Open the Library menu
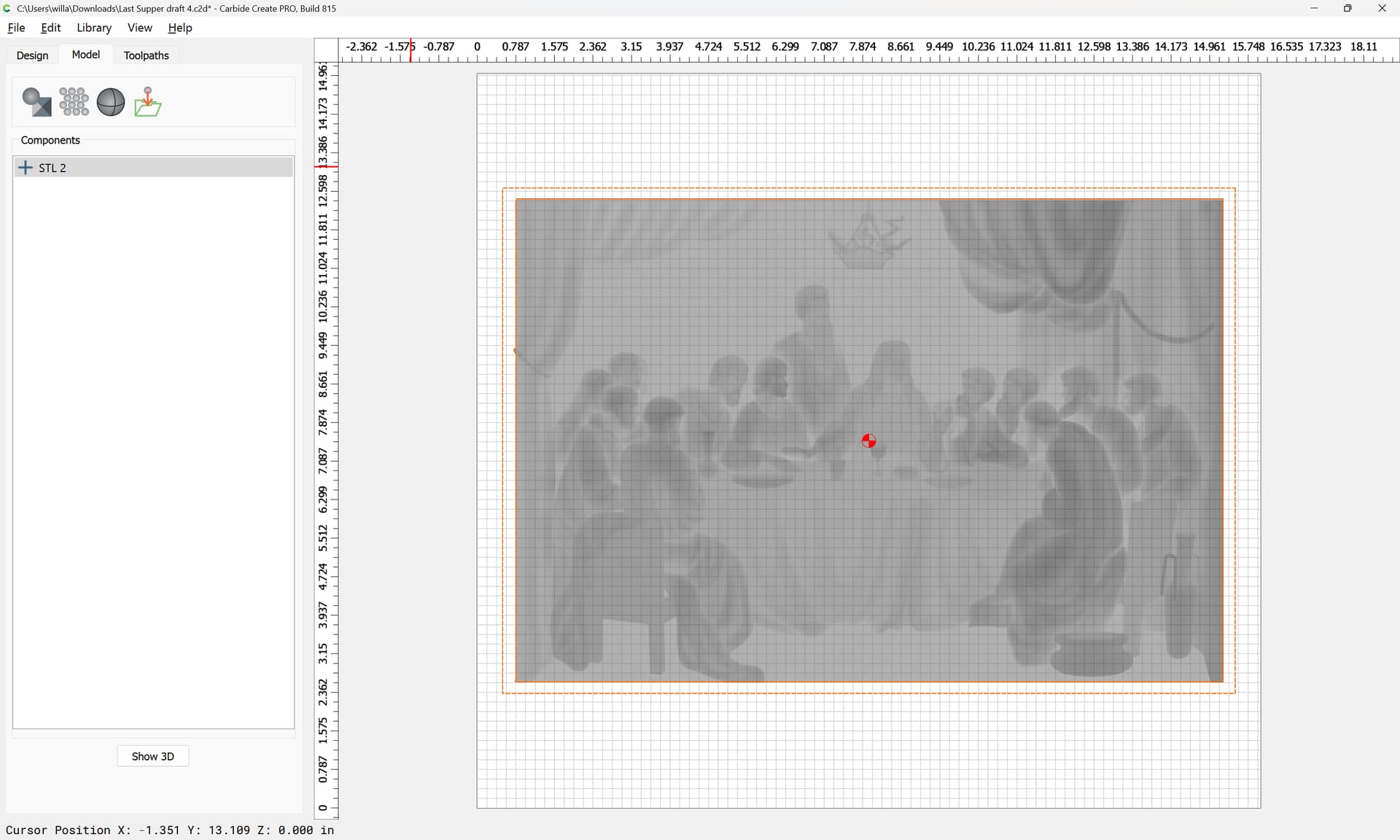The height and width of the screenshot is (840, 1400). (x=94, y=28)
